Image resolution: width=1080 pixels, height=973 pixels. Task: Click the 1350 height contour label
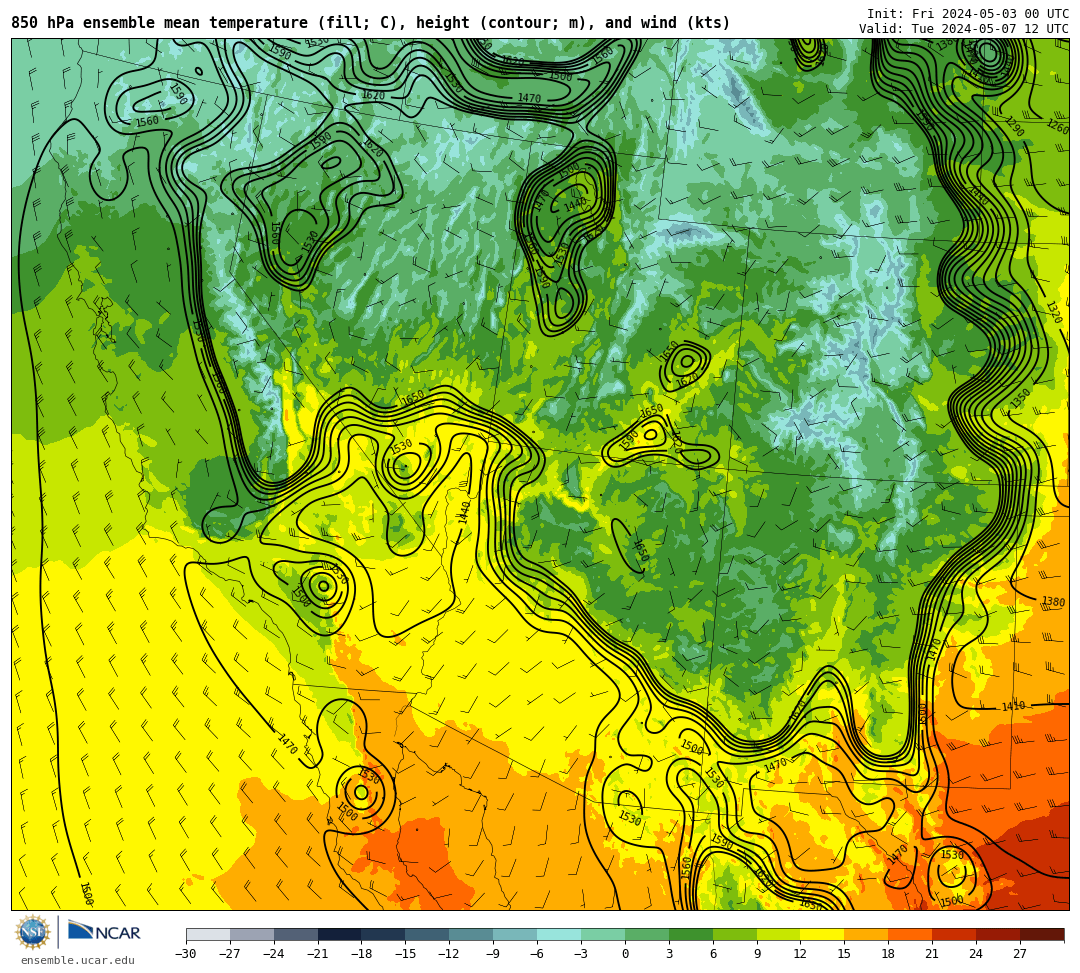1020,399
